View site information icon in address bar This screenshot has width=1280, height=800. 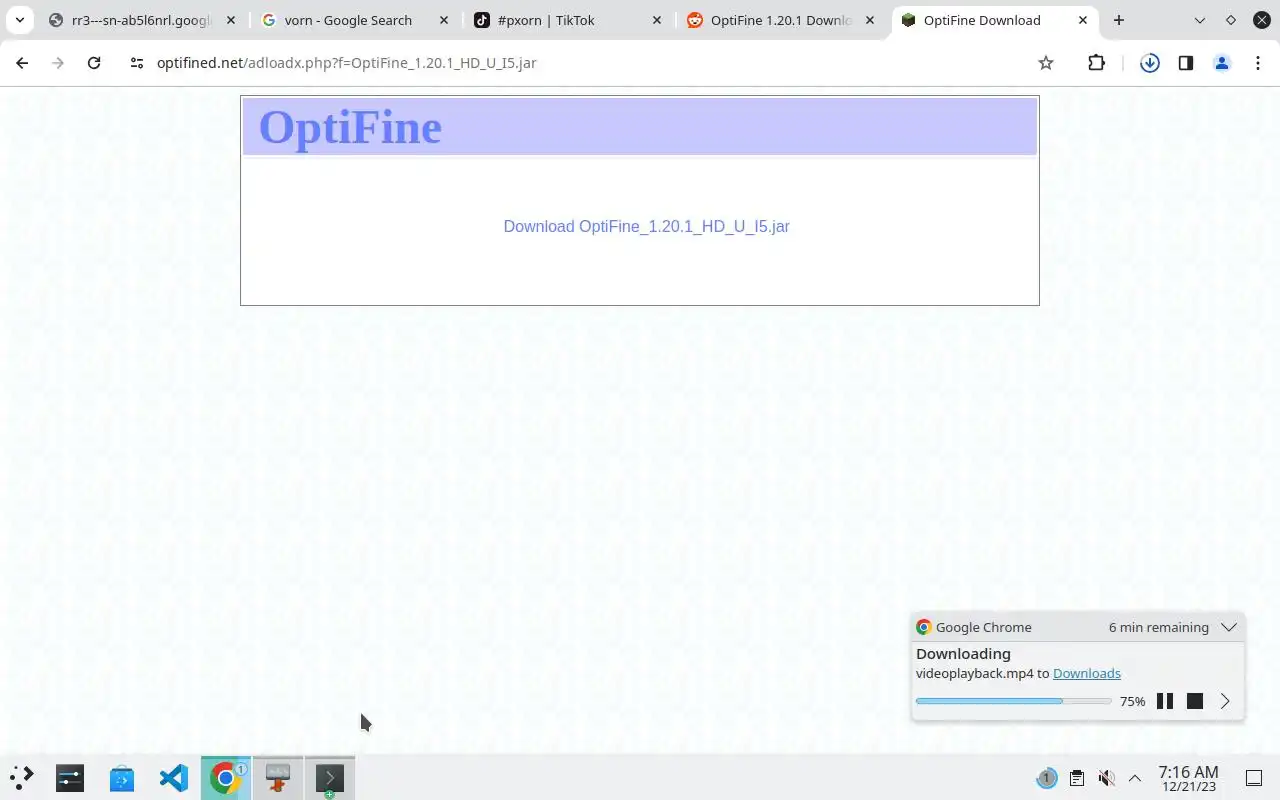pos(137,63)
